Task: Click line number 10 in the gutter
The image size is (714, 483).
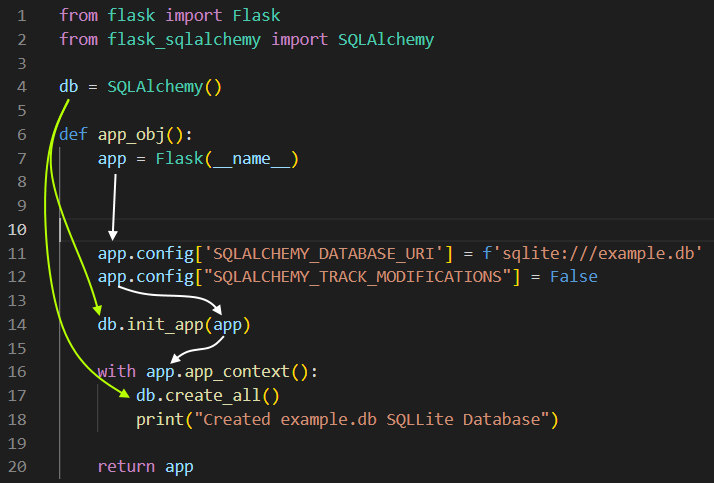Action: click(x=17, y=229)
